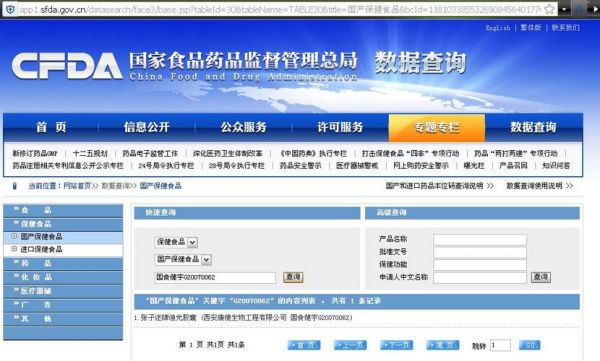Expand the 医疗器械 sidebar category
This screenshot has height=361, width=600.
pos(63,291)
